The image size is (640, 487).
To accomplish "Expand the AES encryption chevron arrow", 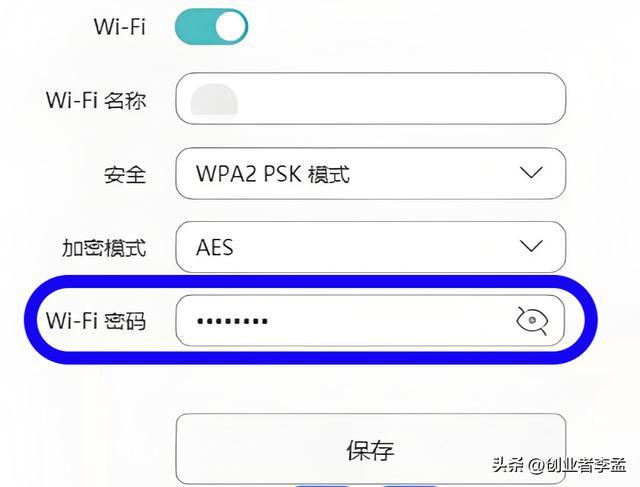I will point(531,246).
